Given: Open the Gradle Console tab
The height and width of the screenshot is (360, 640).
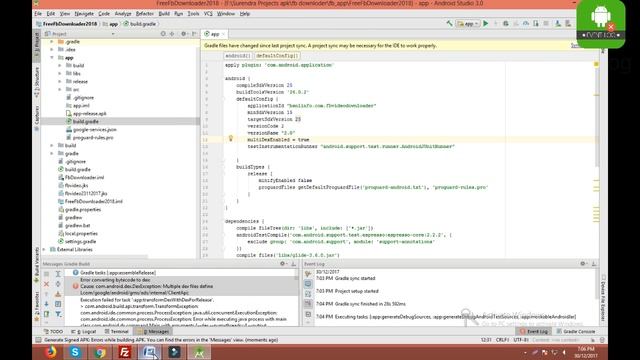Looking at the screenshot, I should click(x=576, y=331).
